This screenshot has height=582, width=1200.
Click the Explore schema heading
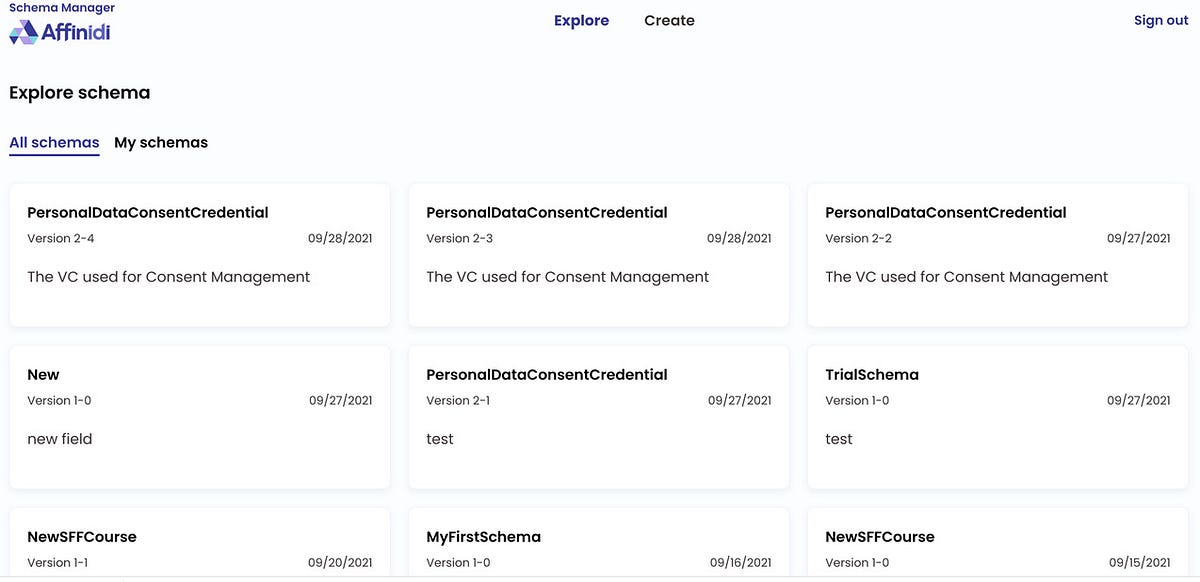pos(80,93)
